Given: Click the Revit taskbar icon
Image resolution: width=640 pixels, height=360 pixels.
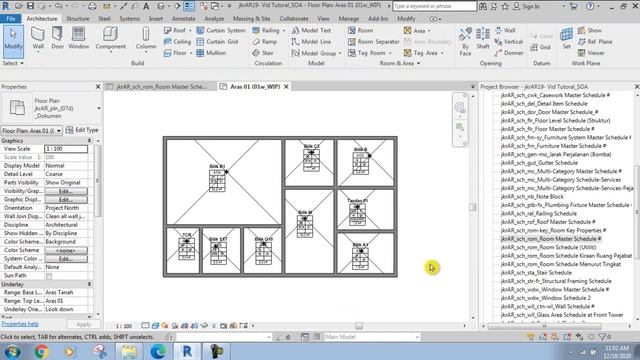Looking at the screenshot, I should point(187,351).
